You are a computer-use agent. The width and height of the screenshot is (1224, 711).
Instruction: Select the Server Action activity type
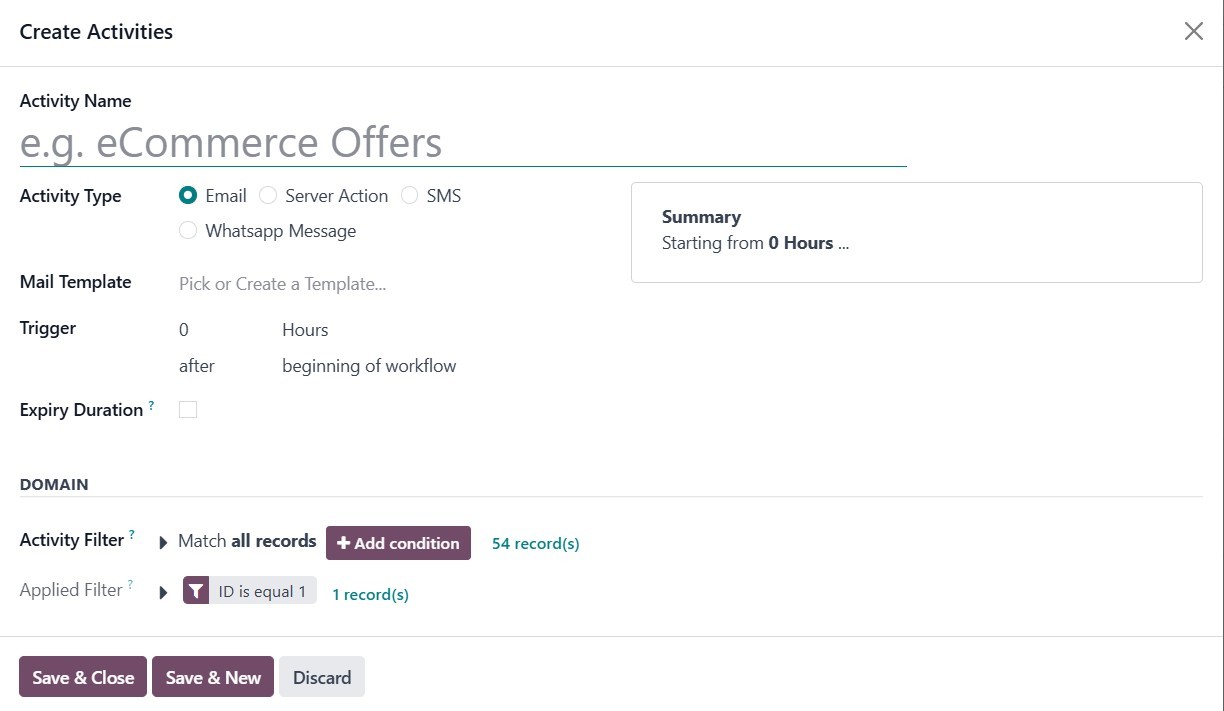click(x=268, y=196)
